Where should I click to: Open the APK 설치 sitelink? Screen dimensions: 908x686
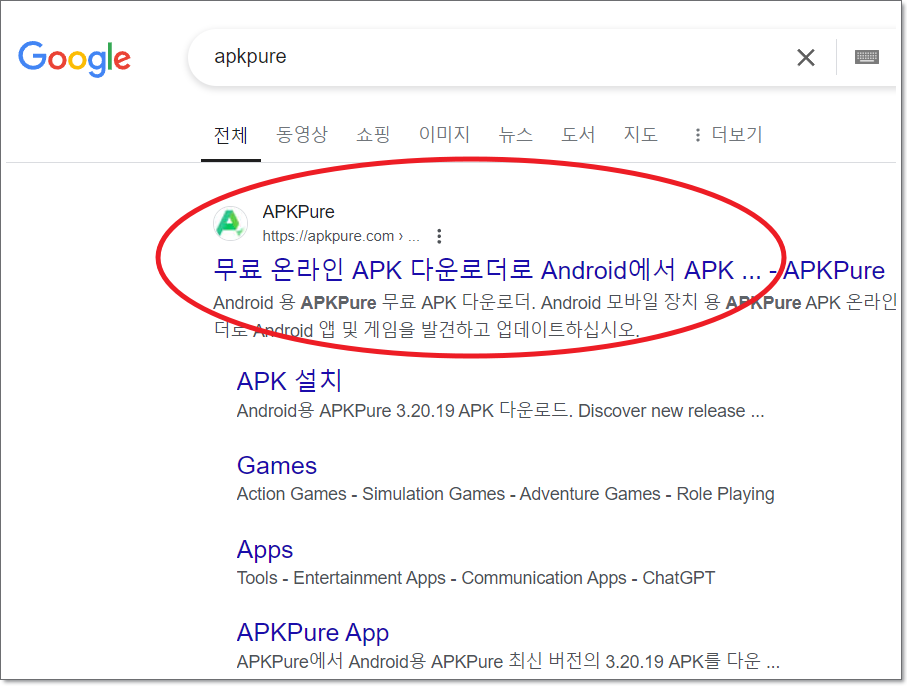tap(290, 381)
